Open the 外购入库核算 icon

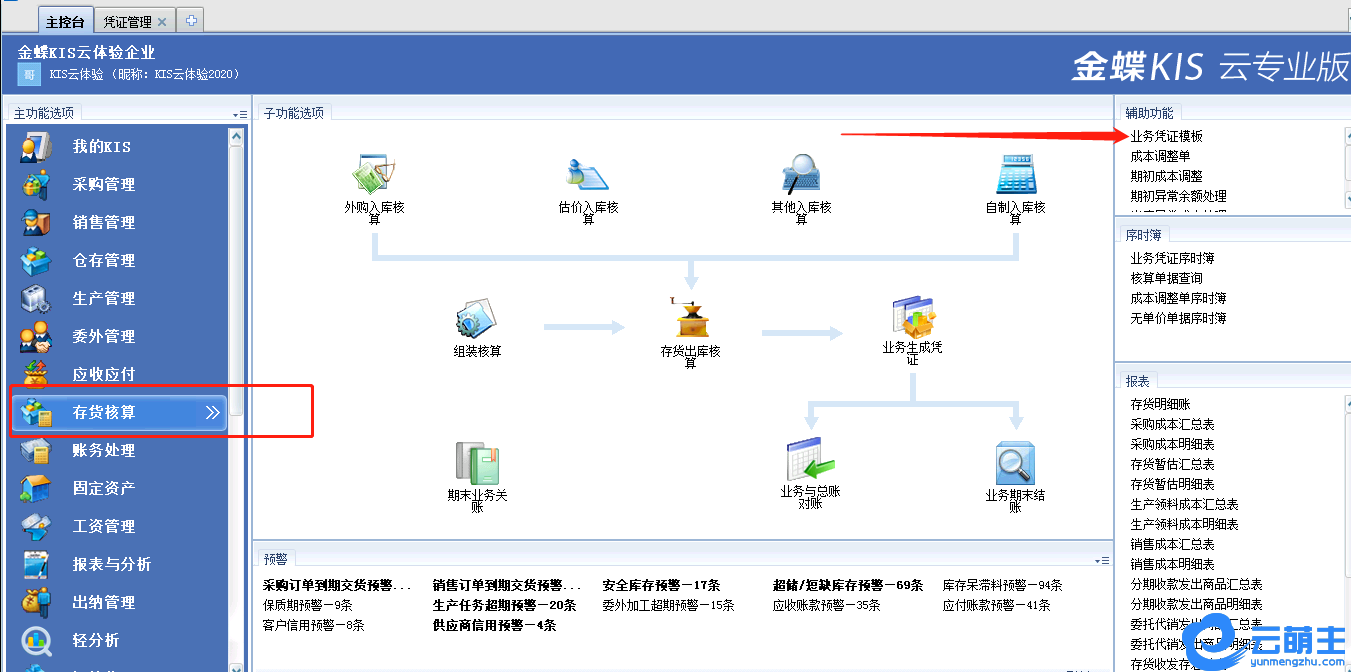[x=374, y=175]
